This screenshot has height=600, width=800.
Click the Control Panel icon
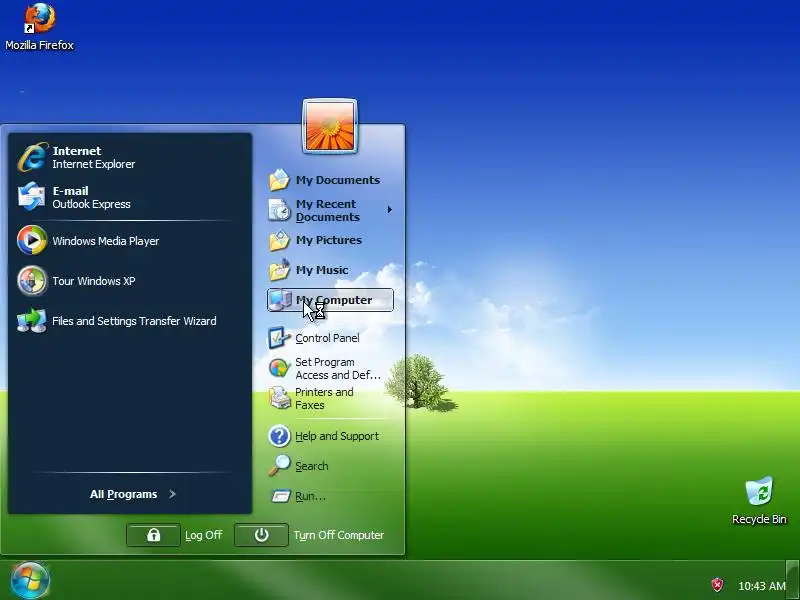point(279,338)
